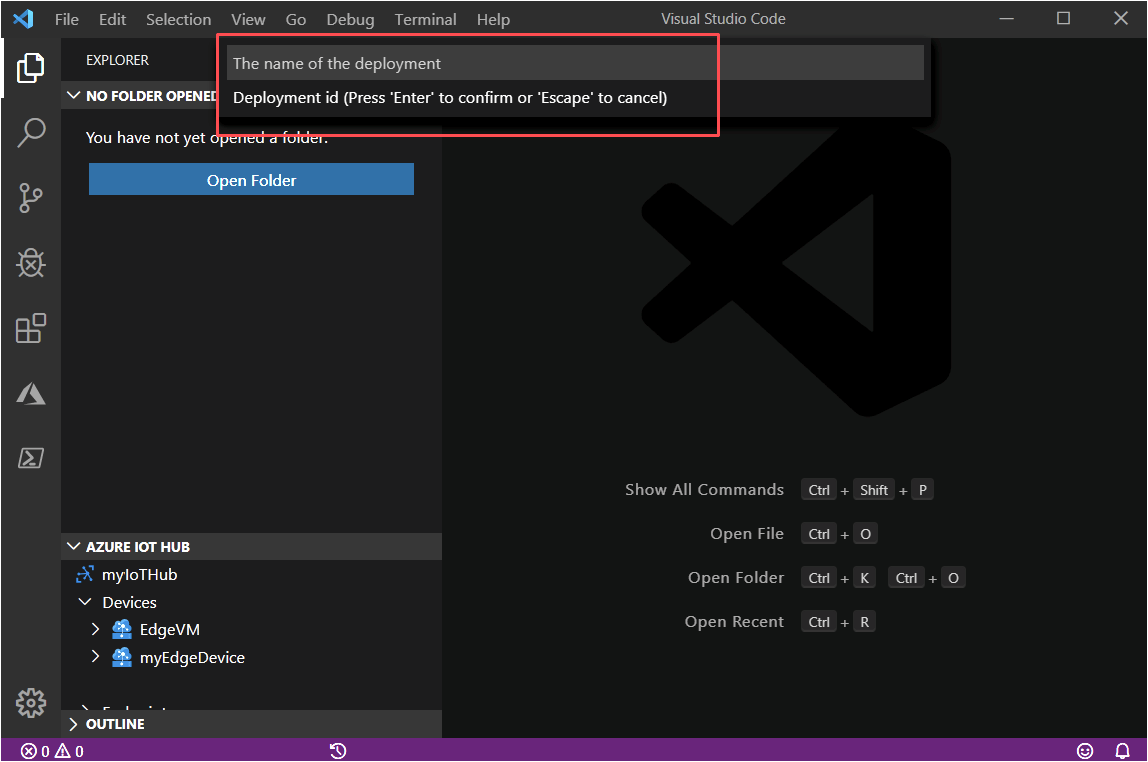Screen dimensions: 1148x762
Task: Open the Cloud Shell terminal icon
Action: point(30,458)
